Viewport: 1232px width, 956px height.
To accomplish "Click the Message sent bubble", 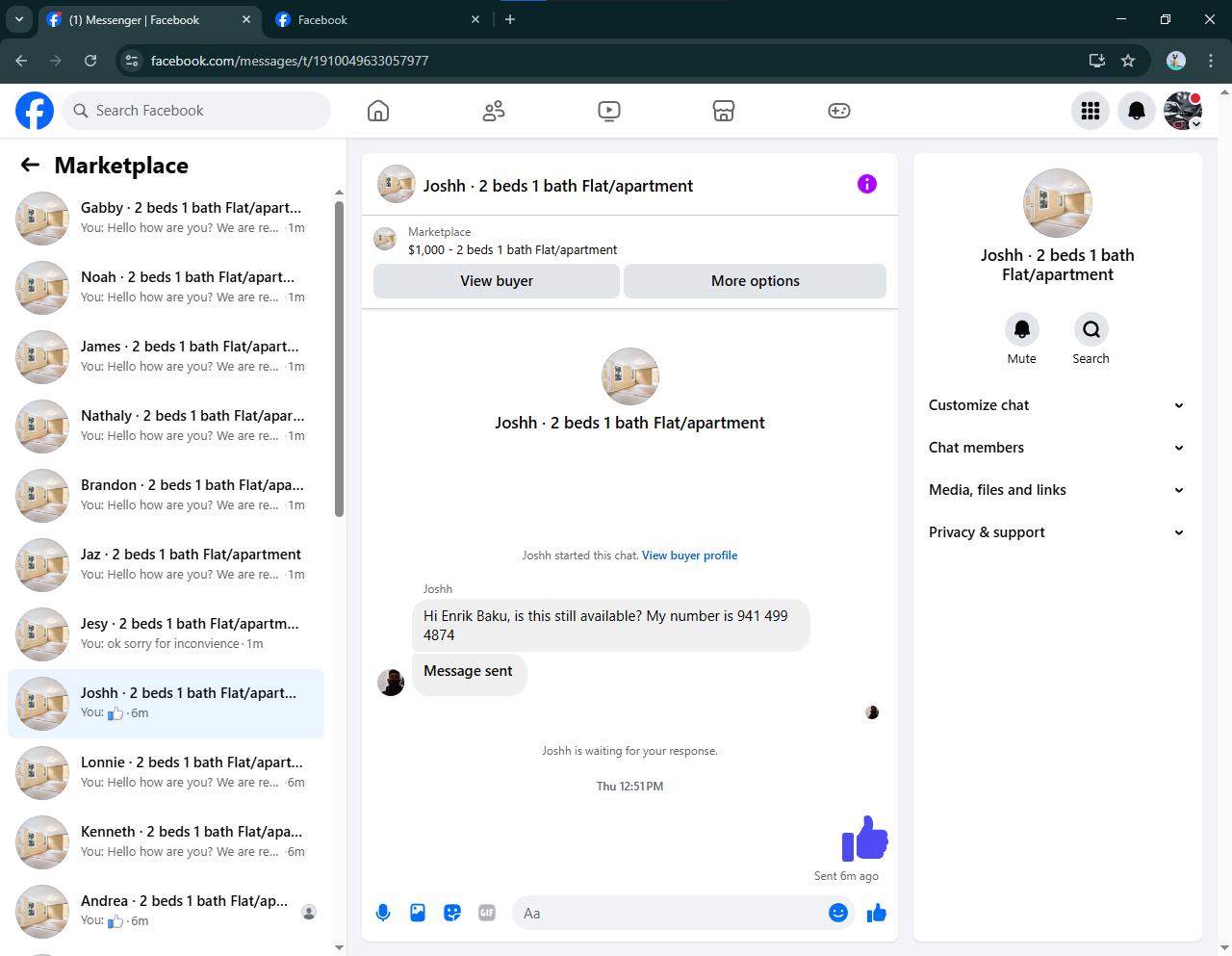I will [x=469, y=674].
